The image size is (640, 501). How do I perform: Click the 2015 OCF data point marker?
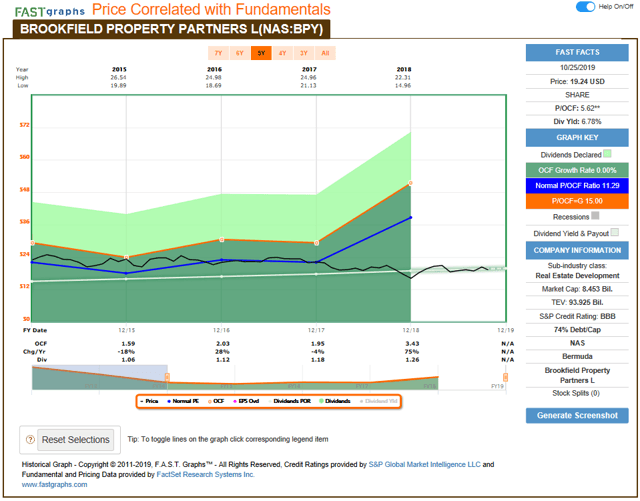pyautogui.click(x=127, y=257)
